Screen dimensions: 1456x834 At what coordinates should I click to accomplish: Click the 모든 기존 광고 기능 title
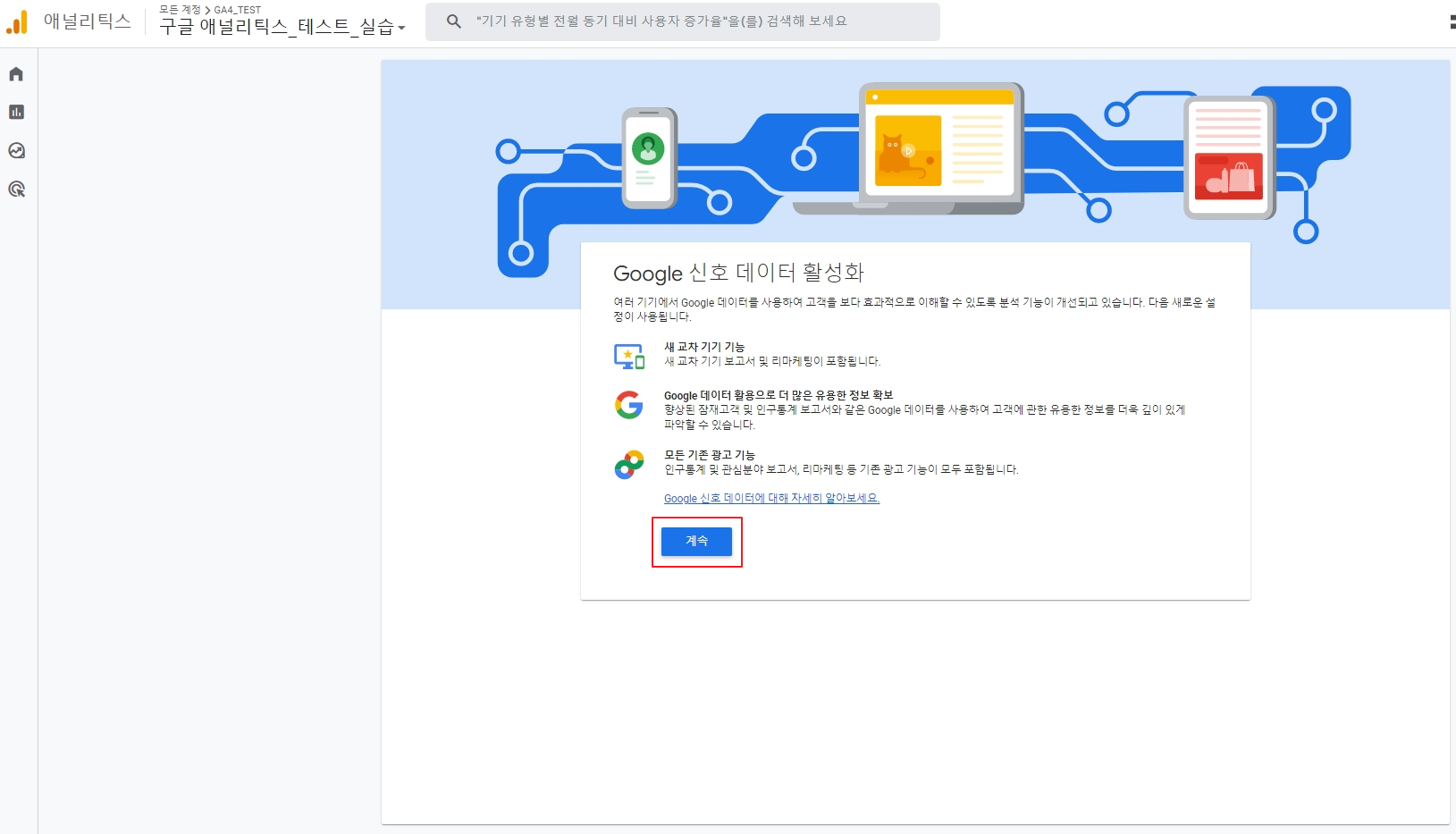tap(710, 455)
